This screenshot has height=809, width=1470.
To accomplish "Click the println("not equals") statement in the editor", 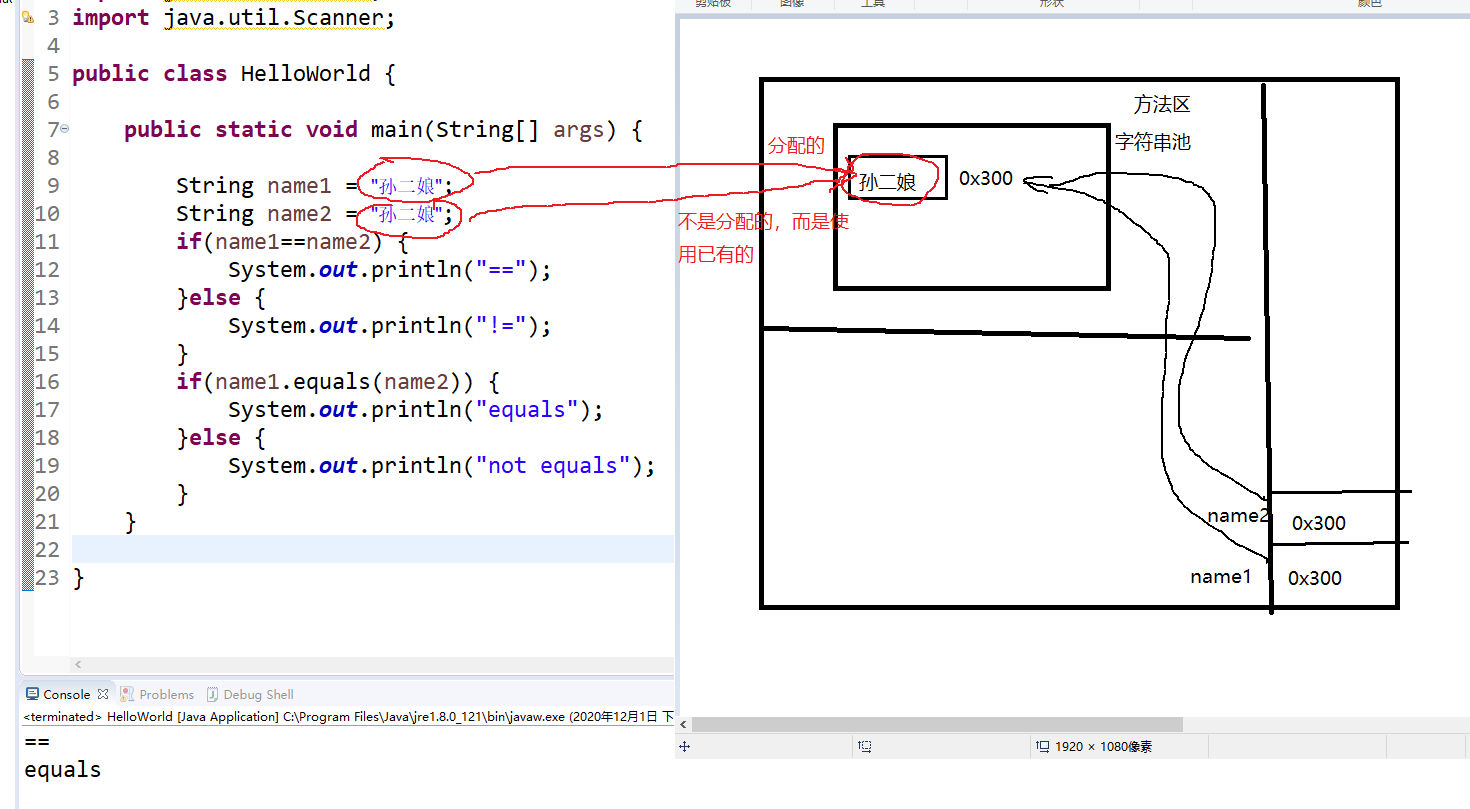I will [x=442, y=466].
